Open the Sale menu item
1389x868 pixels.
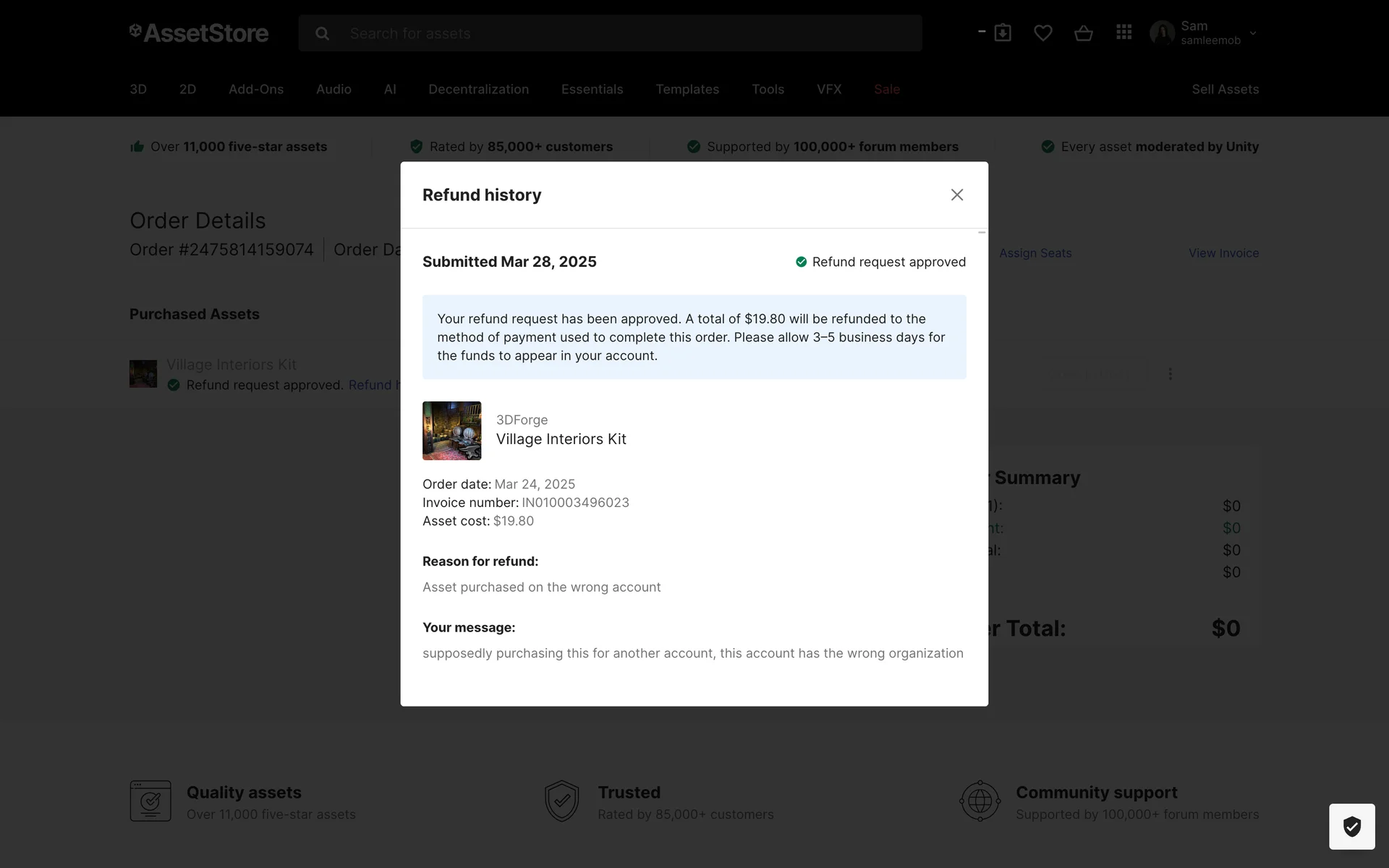click(886, 89)
